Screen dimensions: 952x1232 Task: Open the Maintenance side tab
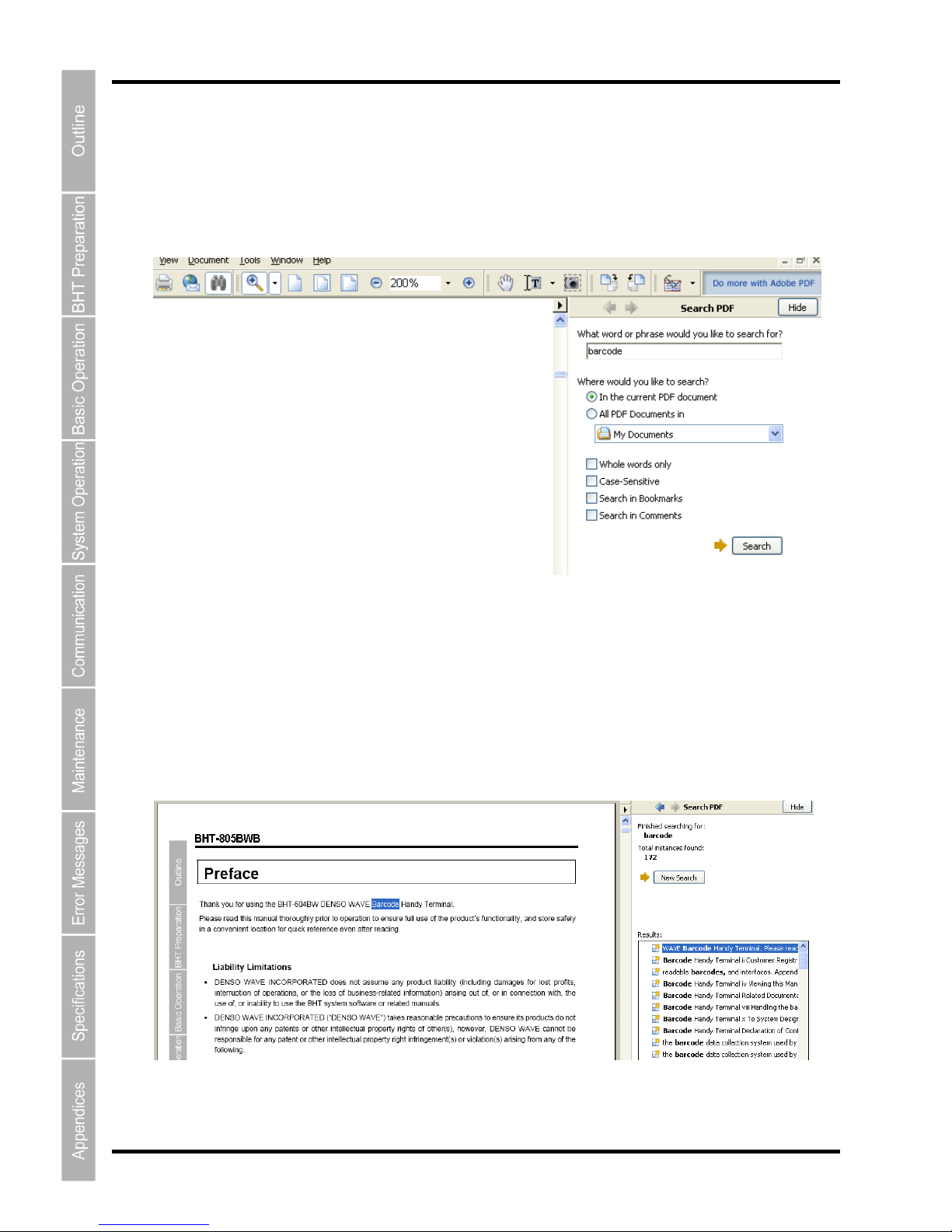coord(78,749)
